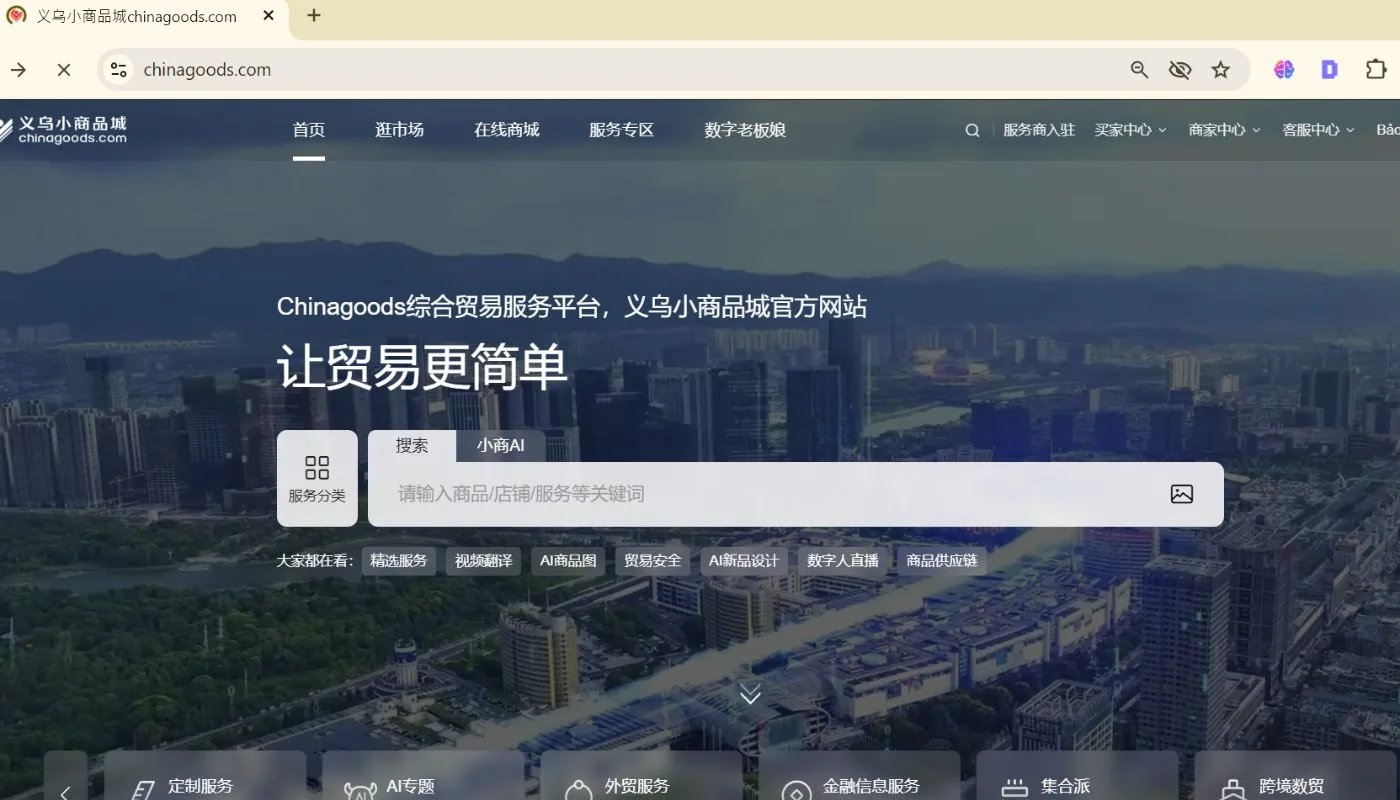Image resolution: width=1400 pixels, height=800 pixels.
Task: Open the 集合派 card
Action: point(1077,776)
